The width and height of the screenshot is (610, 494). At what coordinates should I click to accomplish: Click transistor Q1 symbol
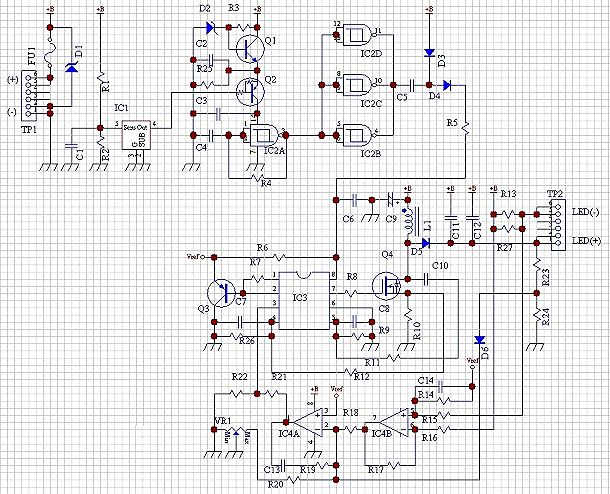pos(251,49)
